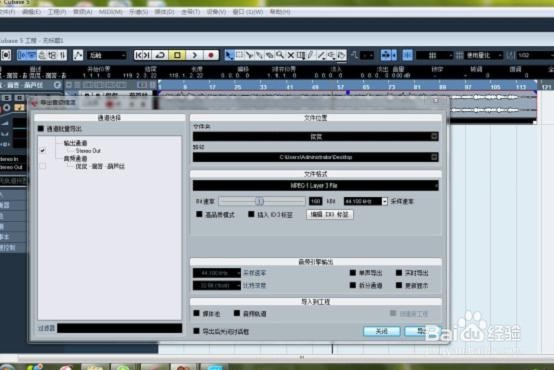Image resolution: width=554 pixels, height=370 pixels.
Task: Open audio engine 采样速率 dropdown
Action: pyautogui.click(x=217, y=273)
